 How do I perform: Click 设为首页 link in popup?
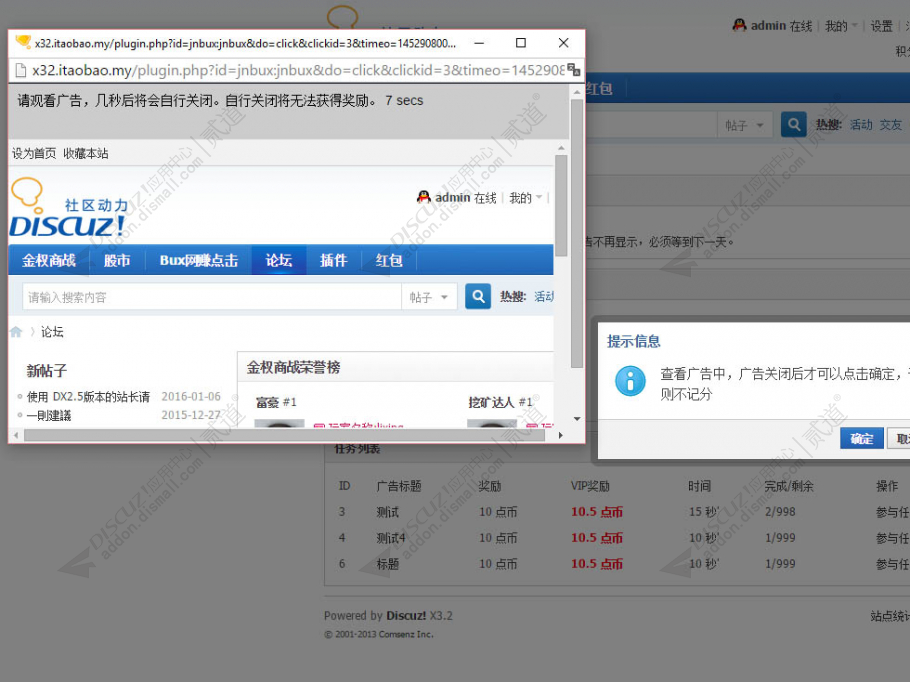click(34, 153)
